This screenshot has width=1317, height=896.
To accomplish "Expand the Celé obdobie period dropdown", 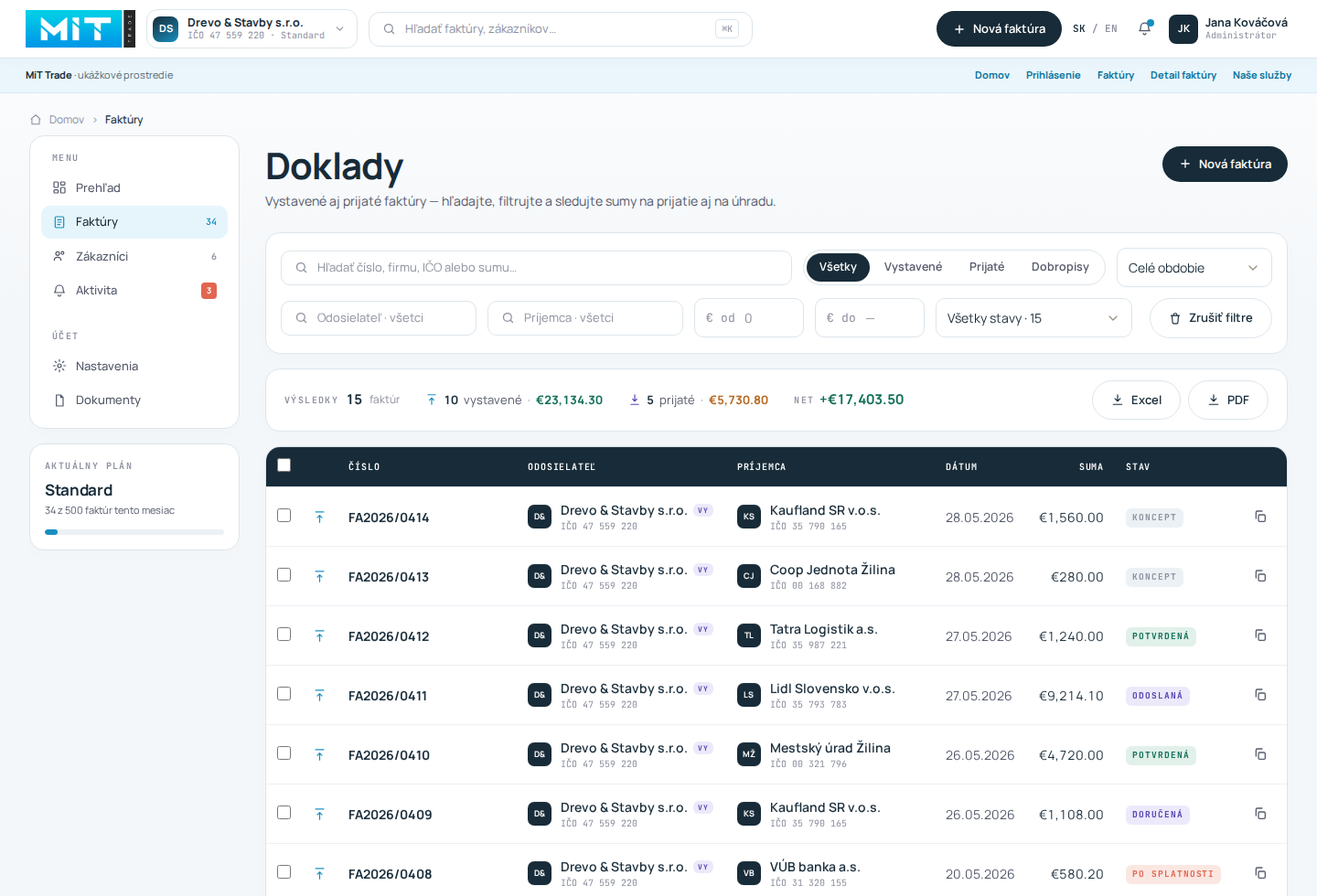I will tap(1194, 268).
